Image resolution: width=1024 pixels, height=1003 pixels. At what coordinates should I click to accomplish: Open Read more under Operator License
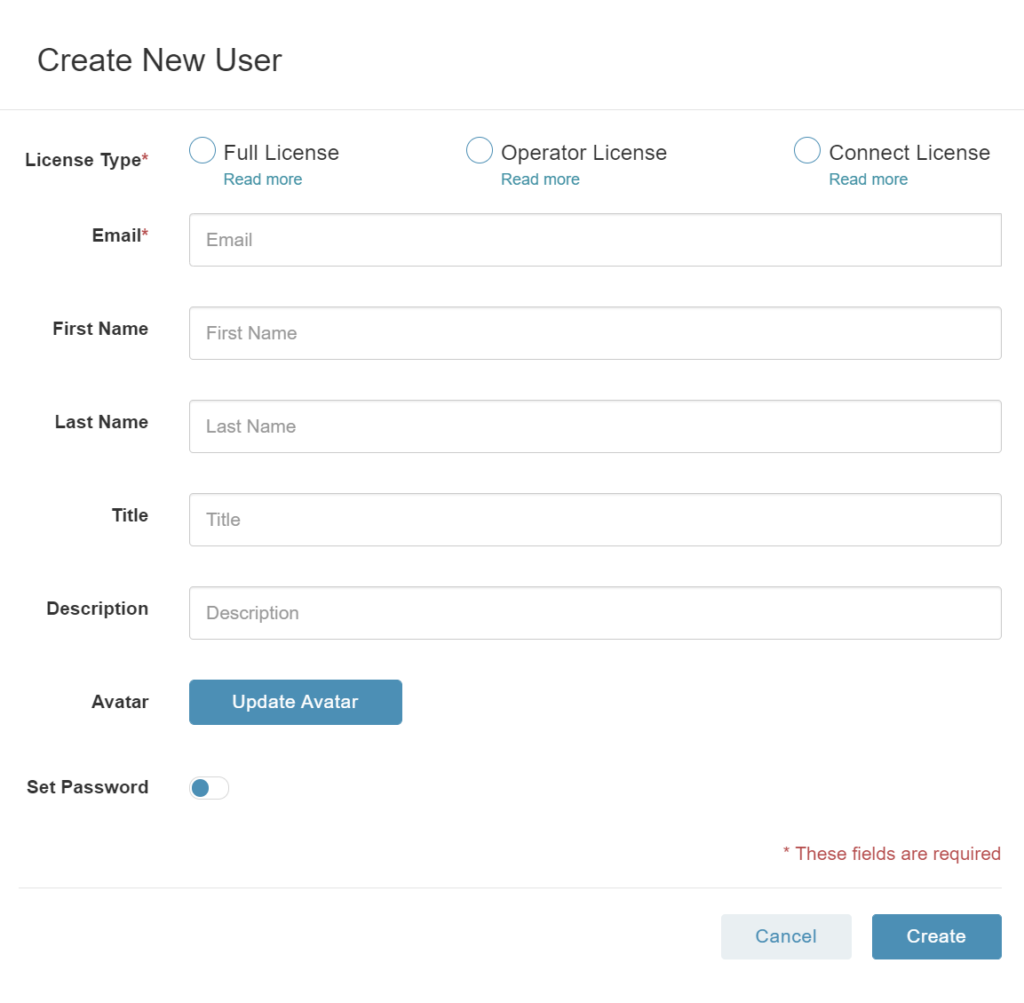[x=540, y=180]
